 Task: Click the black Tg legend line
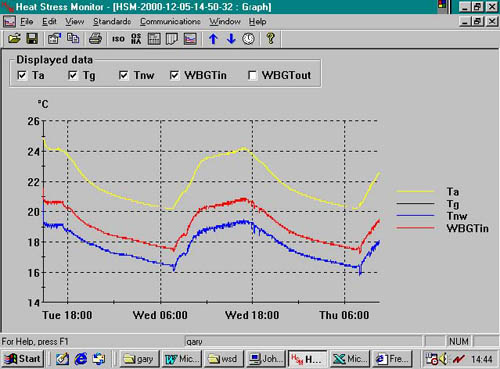[415, 203]
